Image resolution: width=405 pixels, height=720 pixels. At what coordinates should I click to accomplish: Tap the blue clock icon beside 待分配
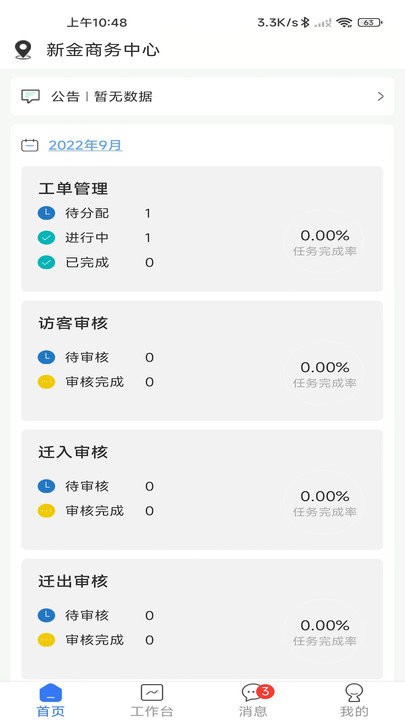(x=46, y=213)
